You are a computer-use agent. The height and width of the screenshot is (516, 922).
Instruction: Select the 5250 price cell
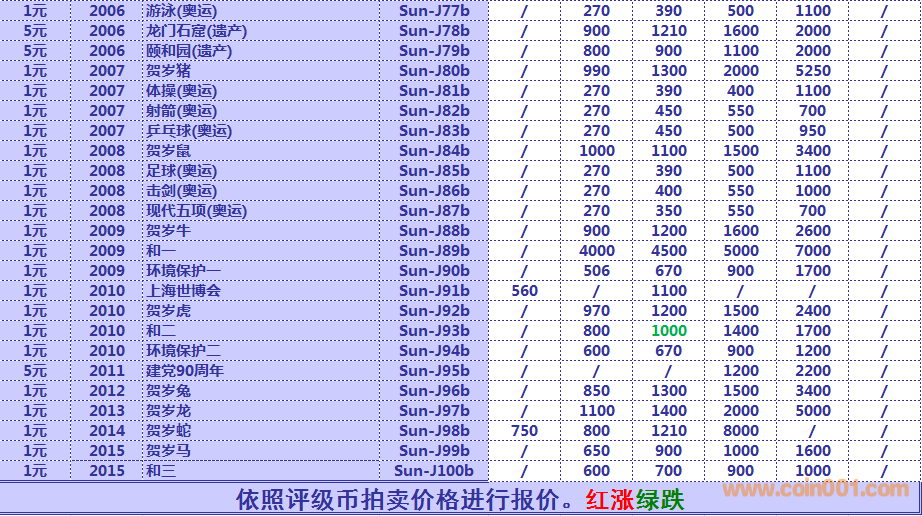point(812,71)
